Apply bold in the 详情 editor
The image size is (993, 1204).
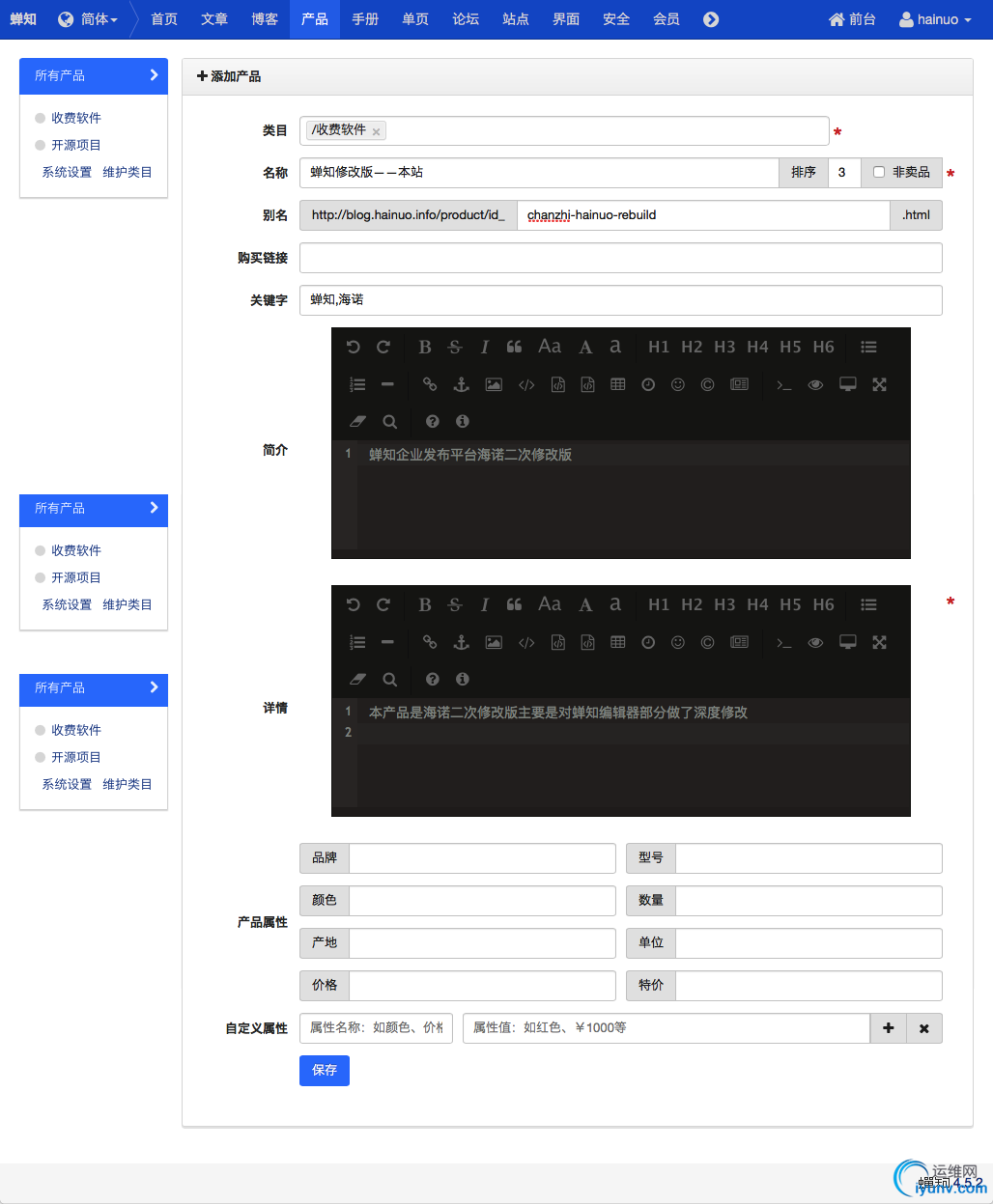point(425,604)
